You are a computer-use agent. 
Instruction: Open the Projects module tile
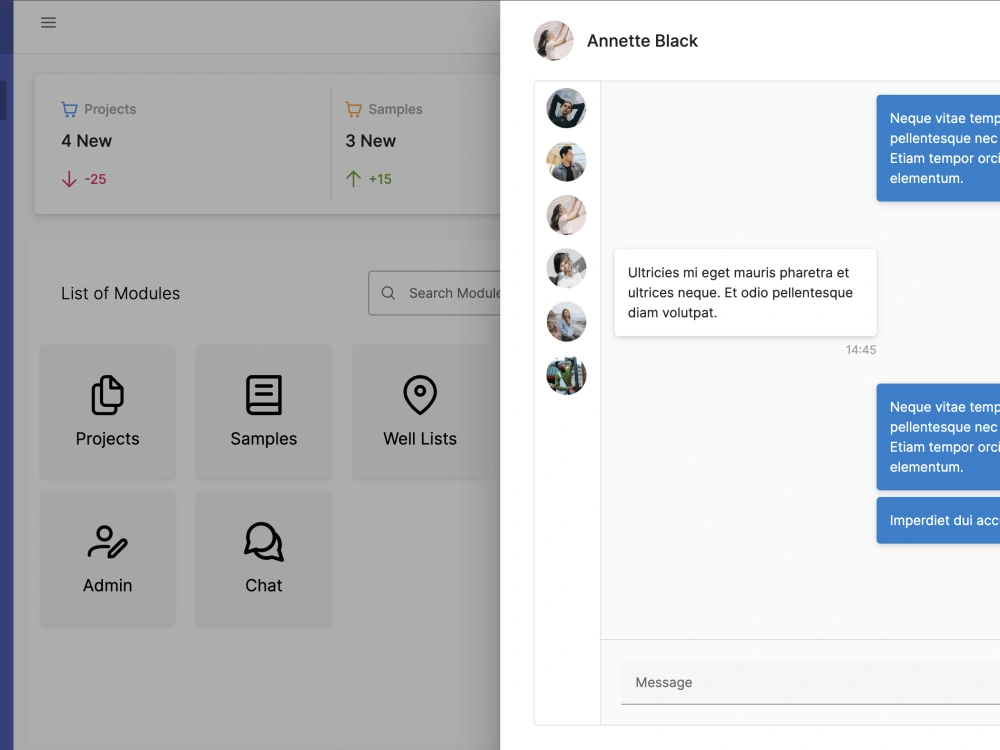click(108, 412)
